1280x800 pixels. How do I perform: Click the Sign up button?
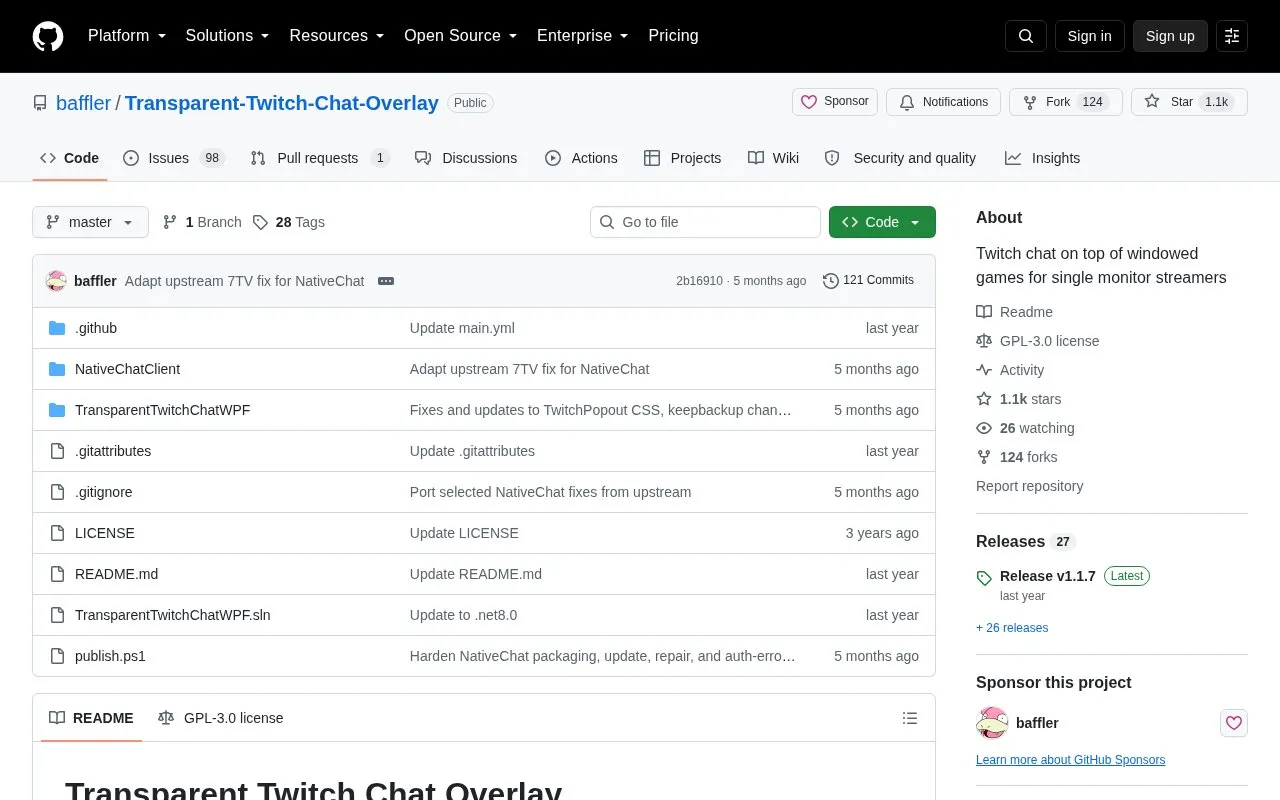point(1170,36)
